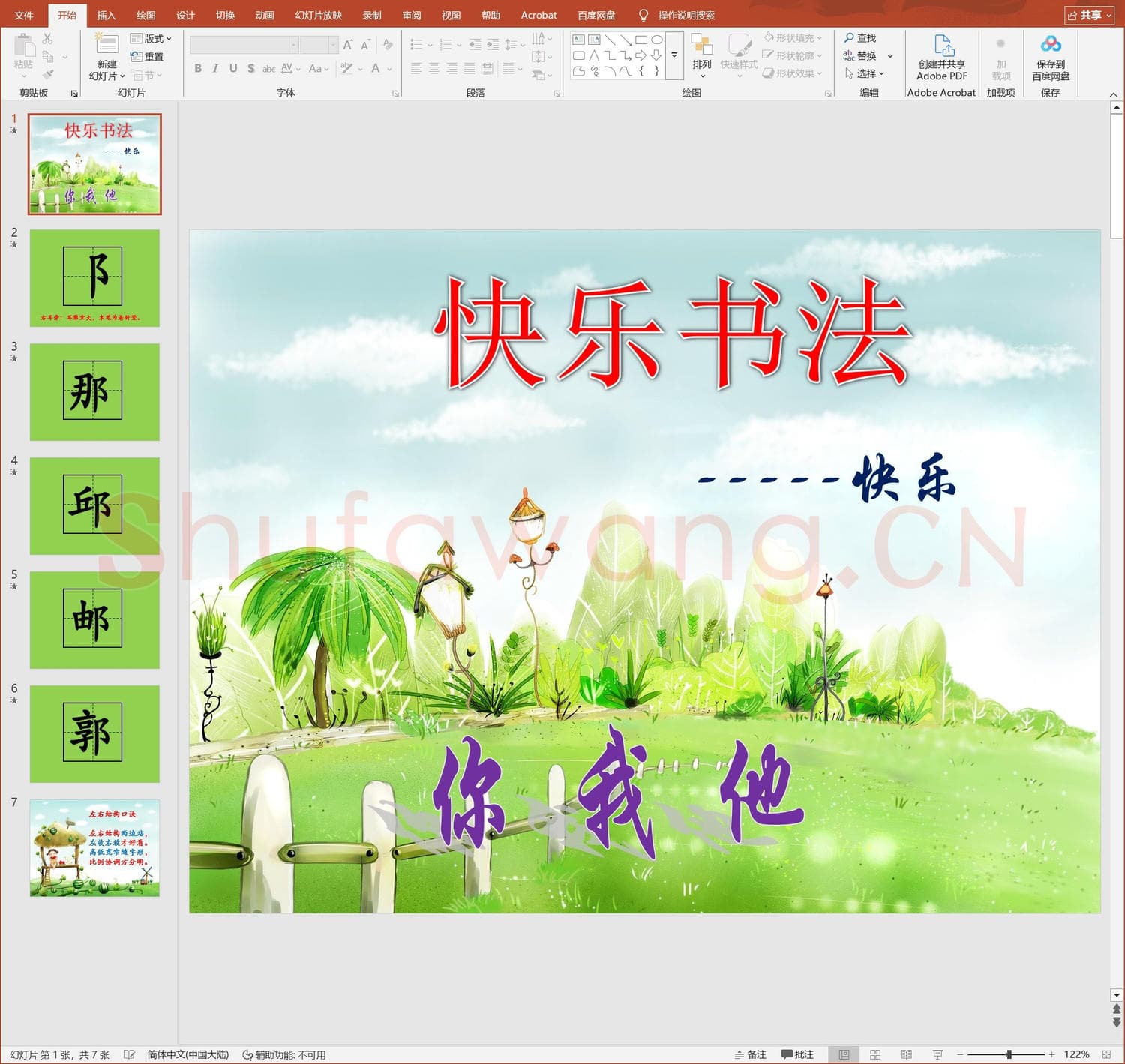The height and width of the screenshot is (1064, 1125).
Task: Clear all formatting with the eraser A icon
Action: tap(388, 45)
